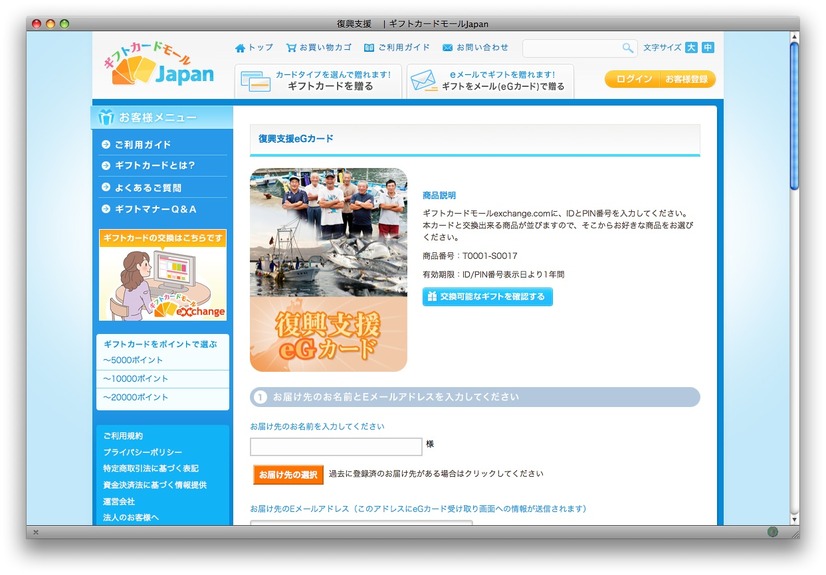Click the card icon on ギフトカードを贈る
Viewport: 826px width, 575px height.
pos(255,81)
